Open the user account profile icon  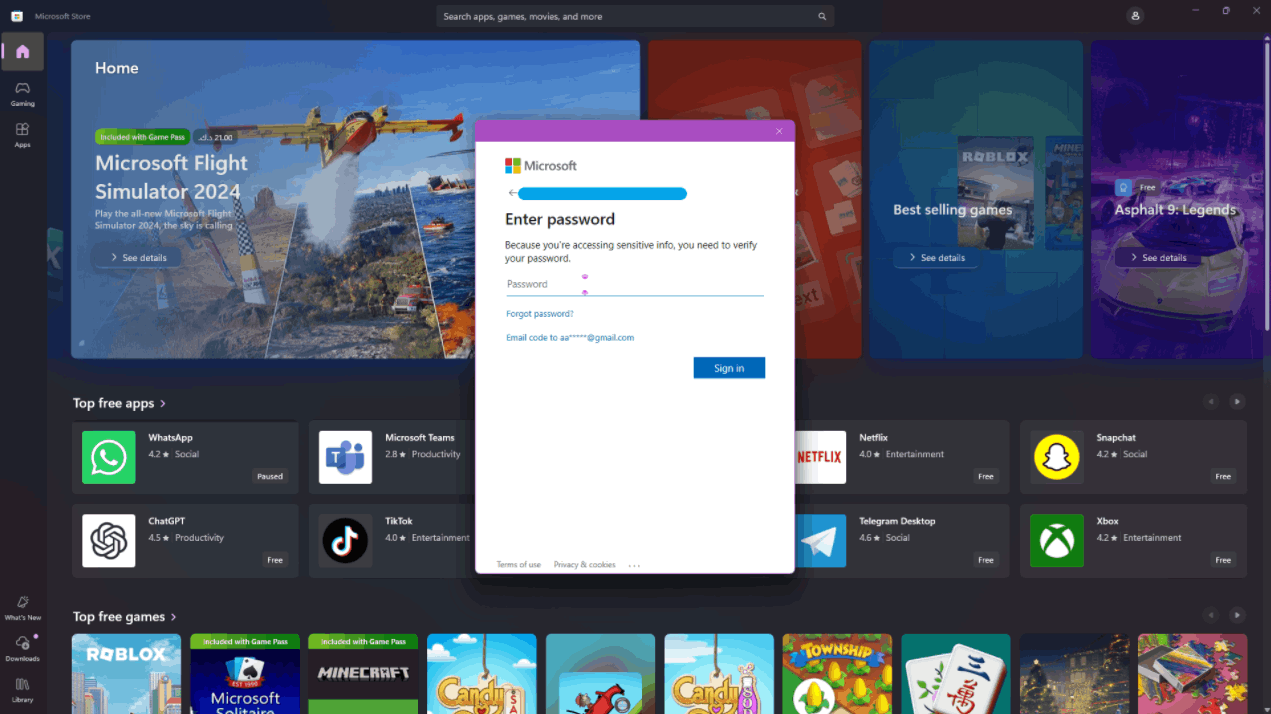point(1134,16)
